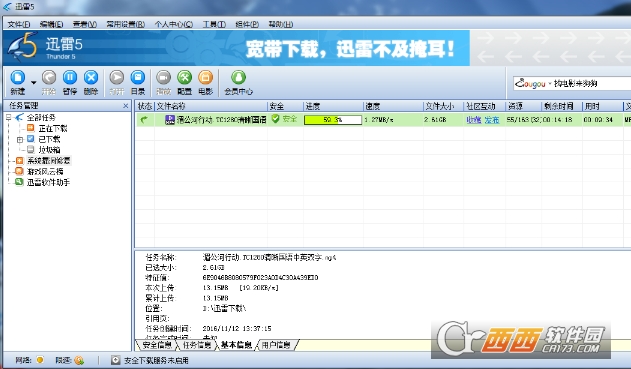
Task: Click the 打开 open file toolbar icon
Action: point(117,77)
